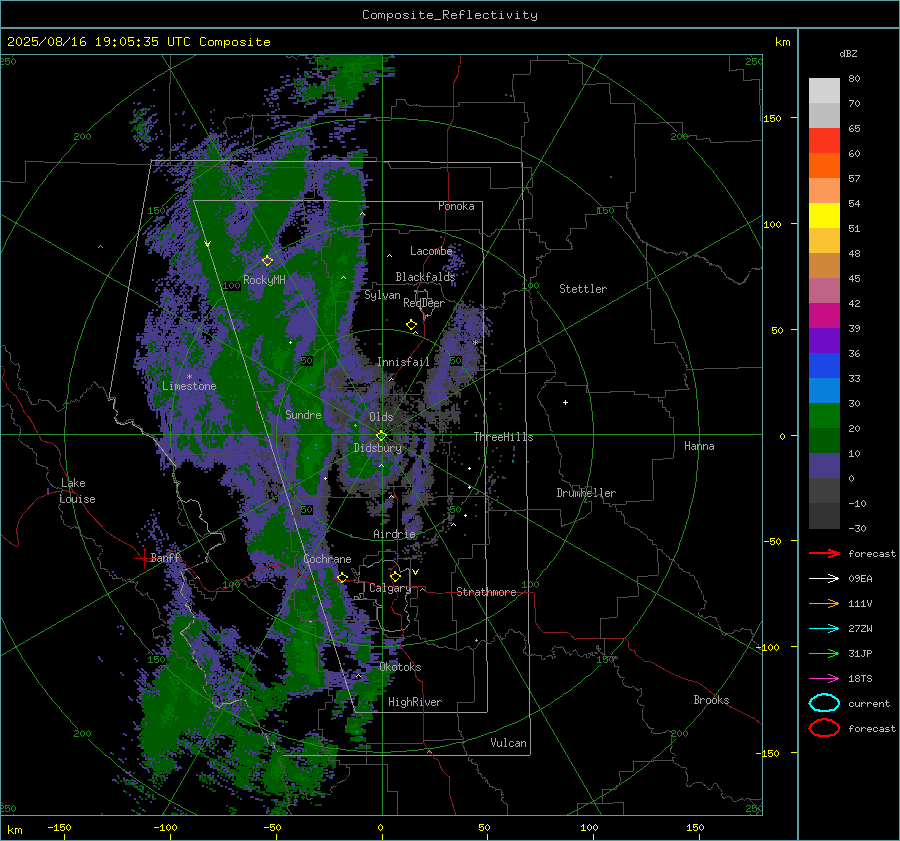Click the red cross marker at Banff
The height and width of the screenshot is (841, 900).
pyautogui.click(x=143, y=558)
